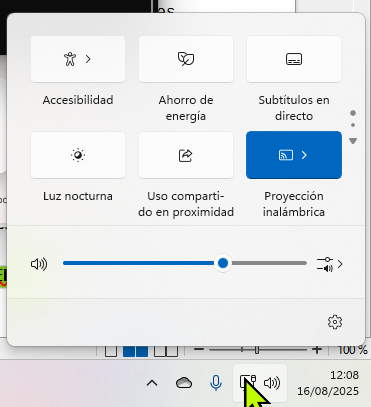Expand Accesibilidad options chevron
Screen dimensions: 371x407
(88, 59)
